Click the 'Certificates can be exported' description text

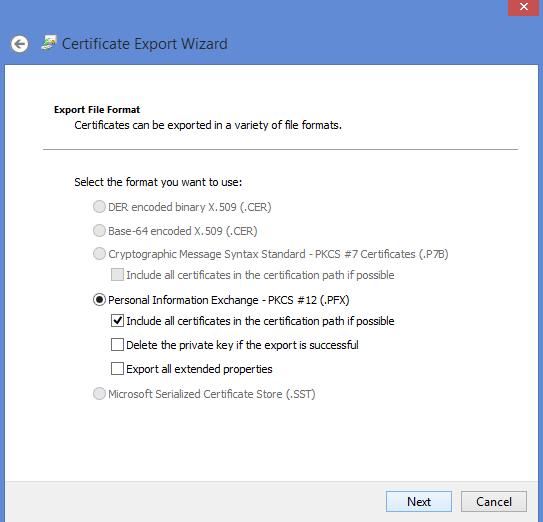click(x=208, y=125)
